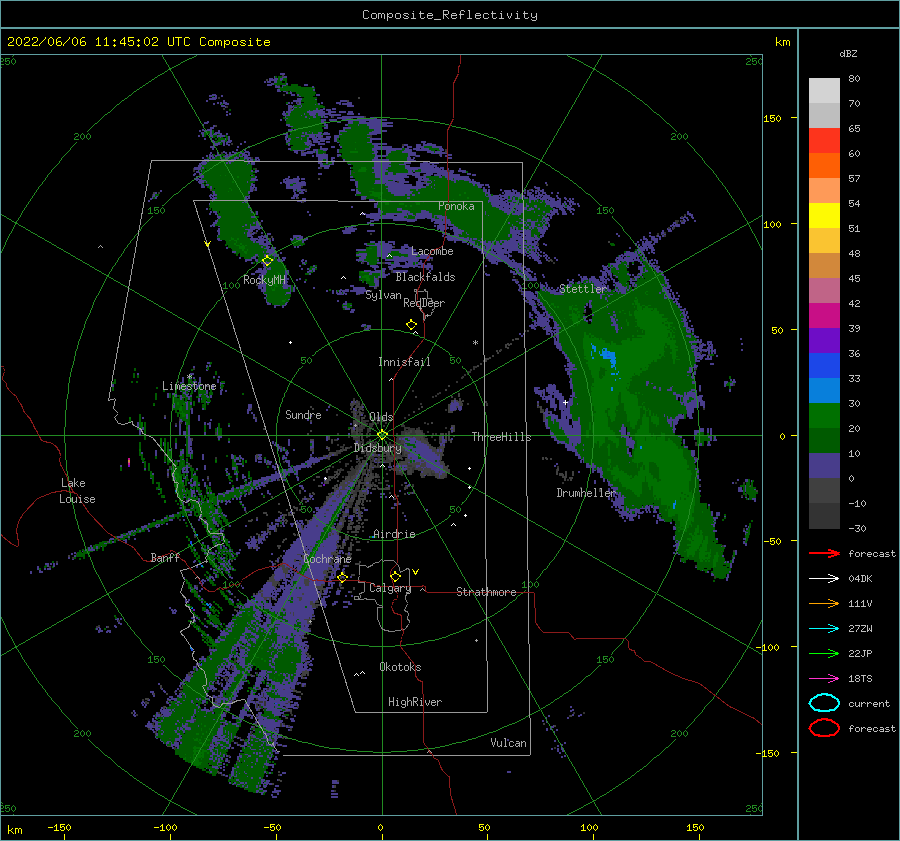Select the orange 60–57 dBZ swatch

coord(824,166)
